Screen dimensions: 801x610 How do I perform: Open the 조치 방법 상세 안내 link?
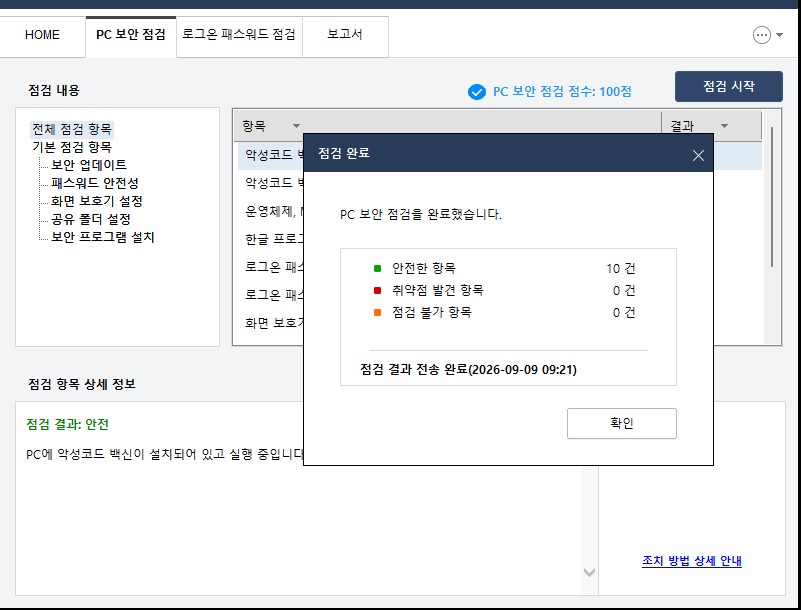click(x=692, y=560)
